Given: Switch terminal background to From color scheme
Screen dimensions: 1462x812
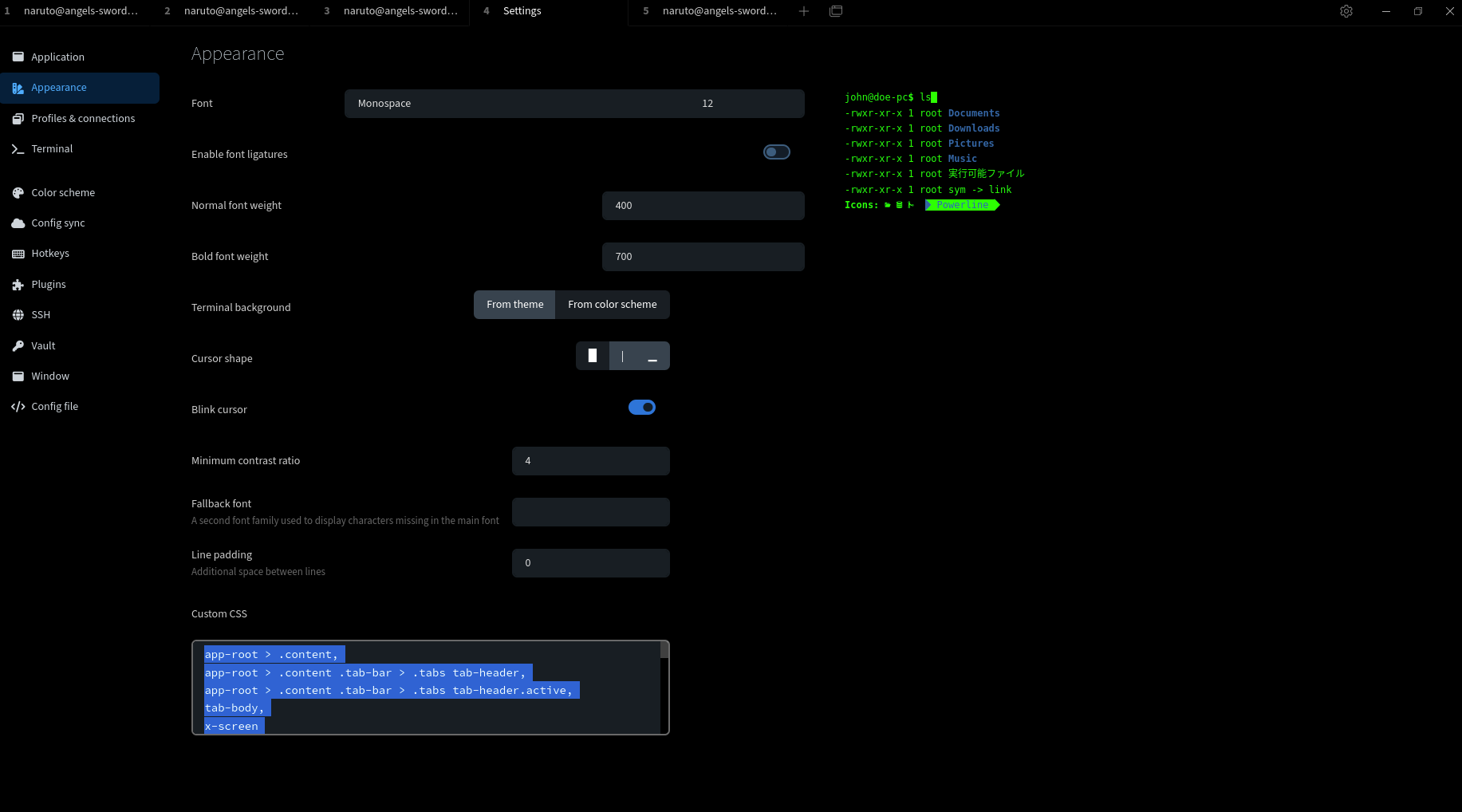Looking at the screenshot, I should click(x=612, y=304).
